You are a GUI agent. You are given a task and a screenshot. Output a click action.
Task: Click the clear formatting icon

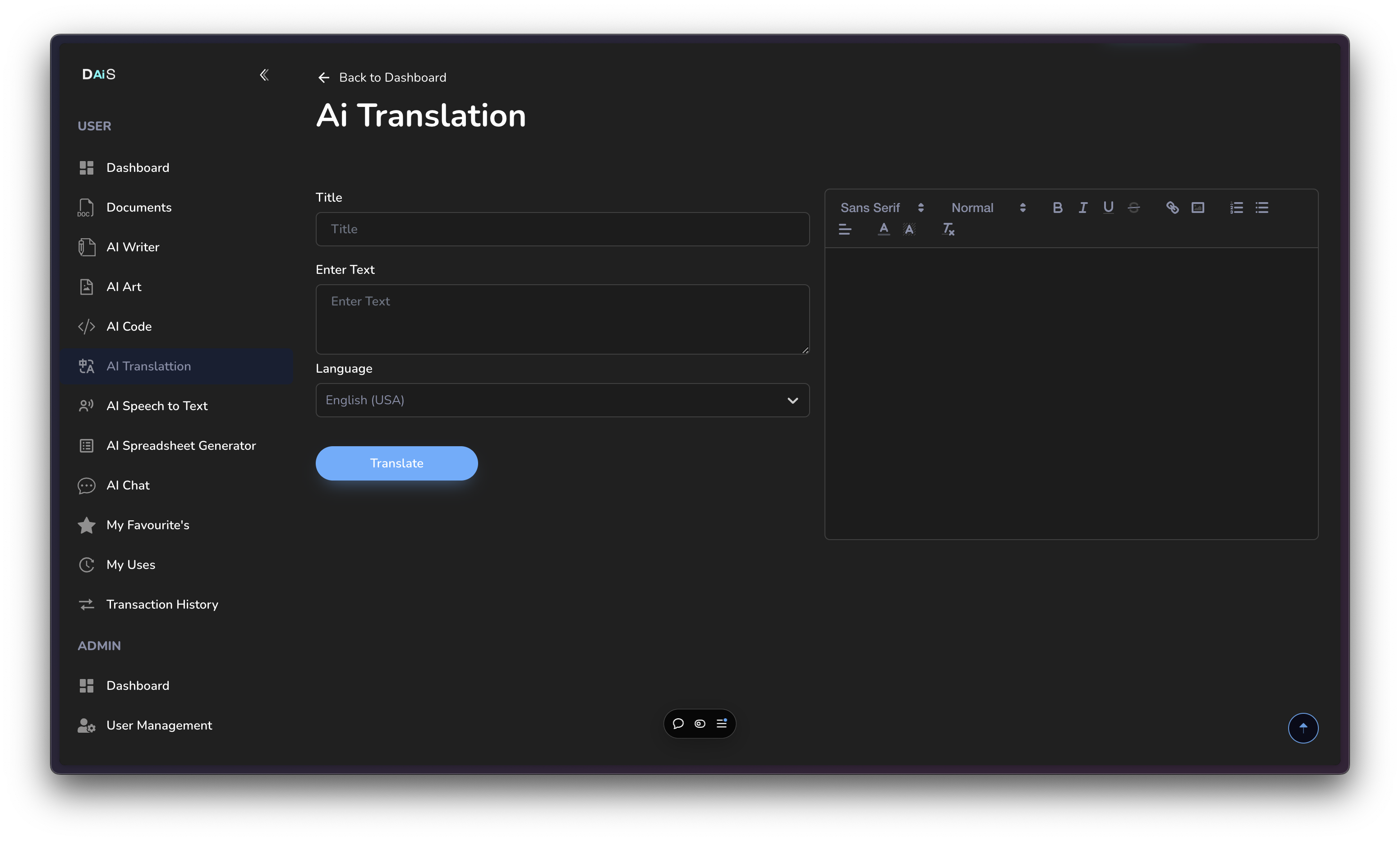[948, 229]
